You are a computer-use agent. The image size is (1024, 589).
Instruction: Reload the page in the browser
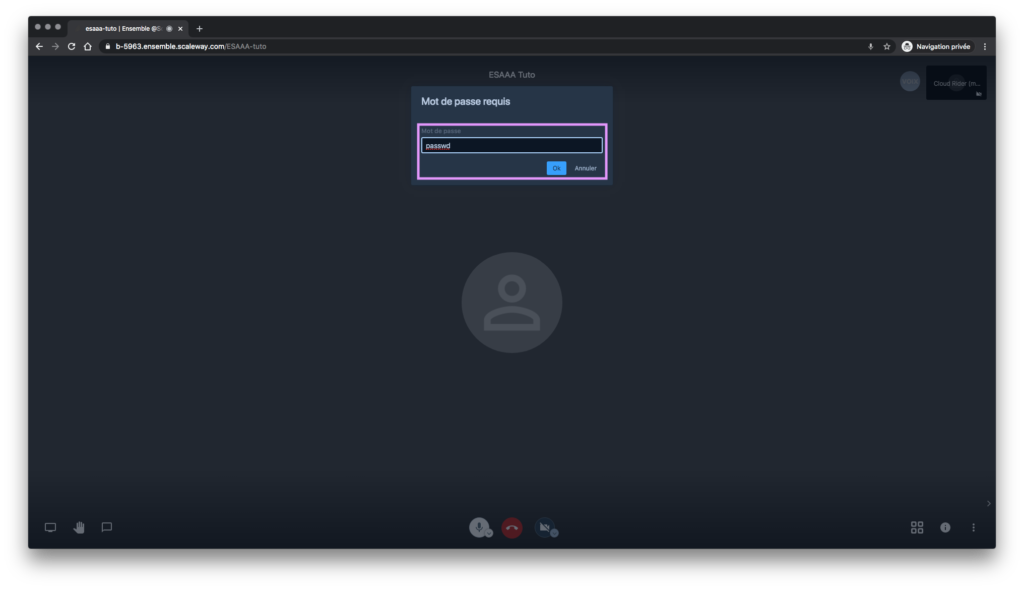[x=71, y=46]
